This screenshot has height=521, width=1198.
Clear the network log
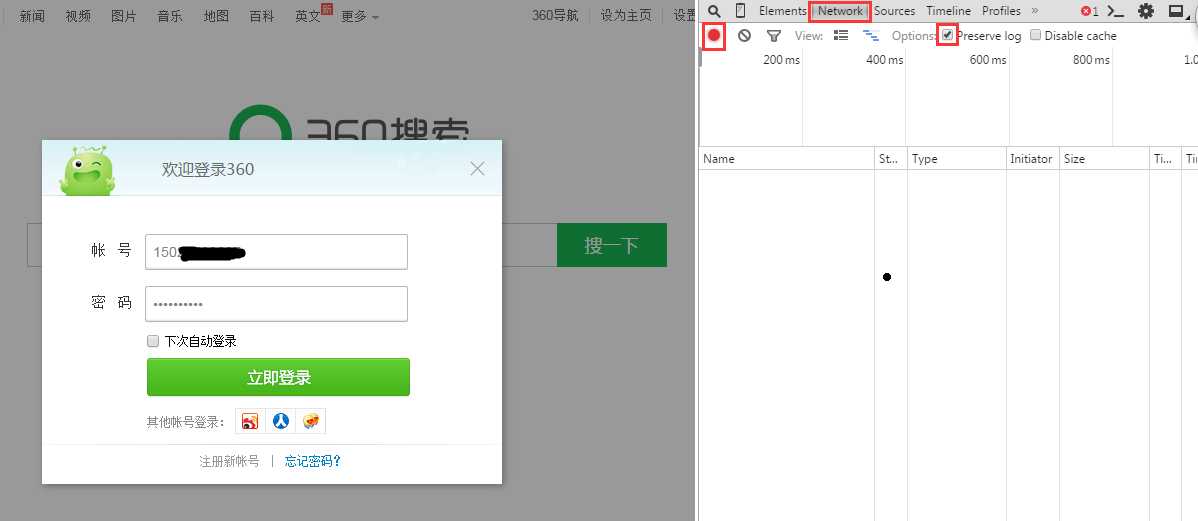(744, 35)
